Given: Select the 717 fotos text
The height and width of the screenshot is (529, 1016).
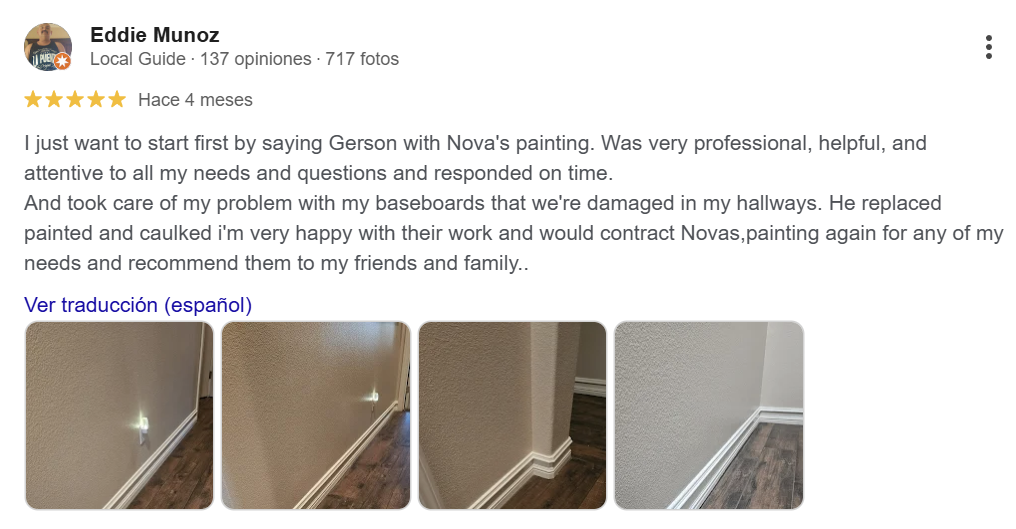Looking at the screenshot, I should 362,59.
